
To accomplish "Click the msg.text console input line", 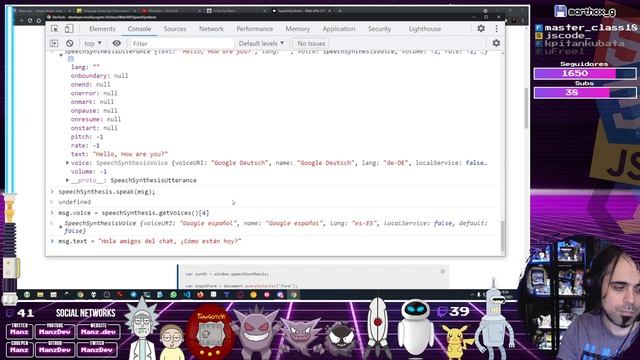I will [150, 241].
